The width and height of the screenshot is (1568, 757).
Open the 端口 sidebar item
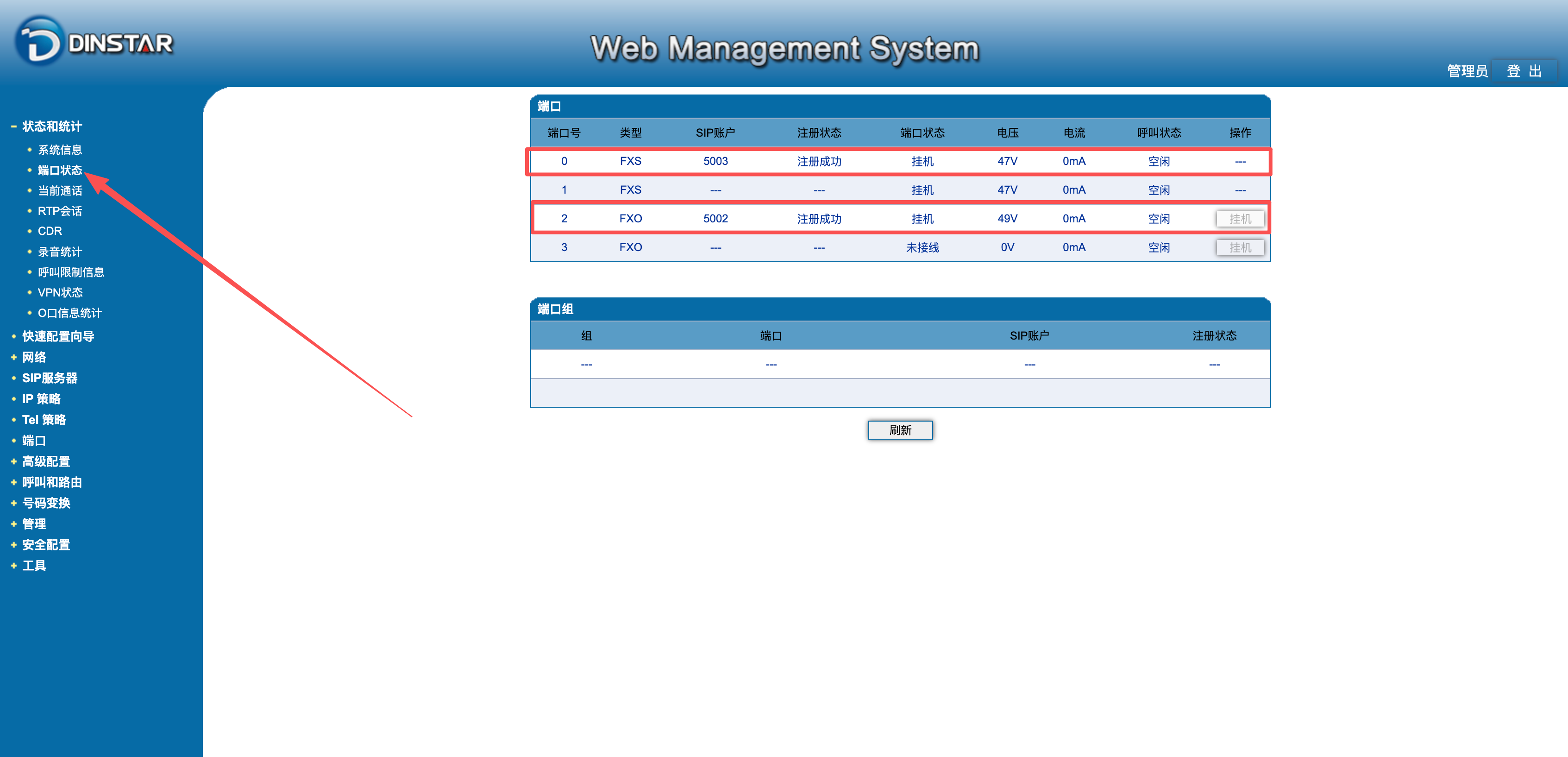[x=34, y=440]
